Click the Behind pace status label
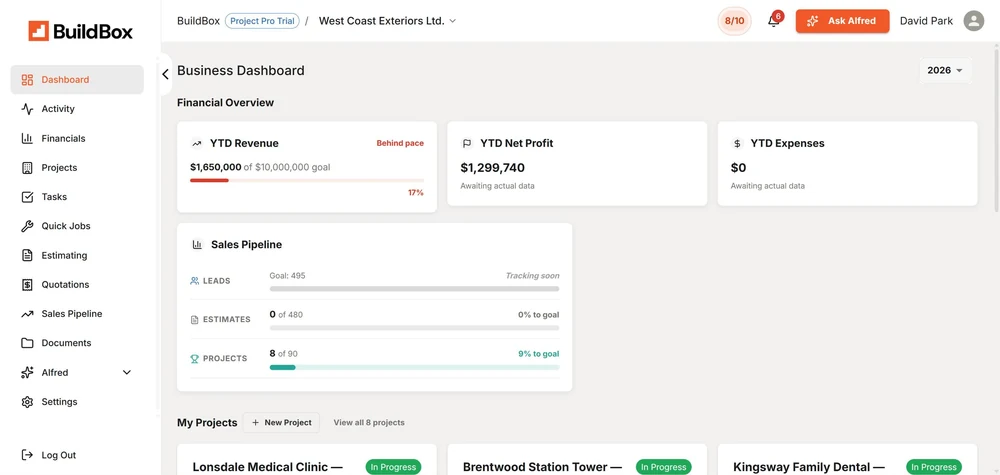The height and width of the screenshot is (475, 1000). pos(400,143)
